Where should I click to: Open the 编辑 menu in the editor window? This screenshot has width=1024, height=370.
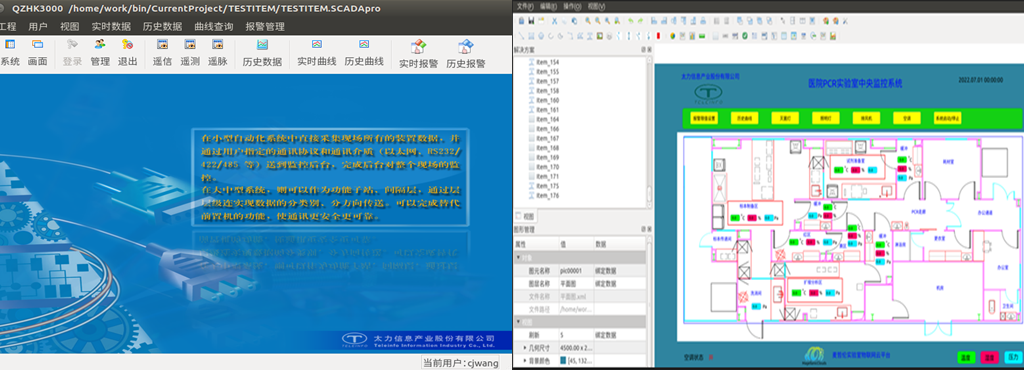point(548,6)
